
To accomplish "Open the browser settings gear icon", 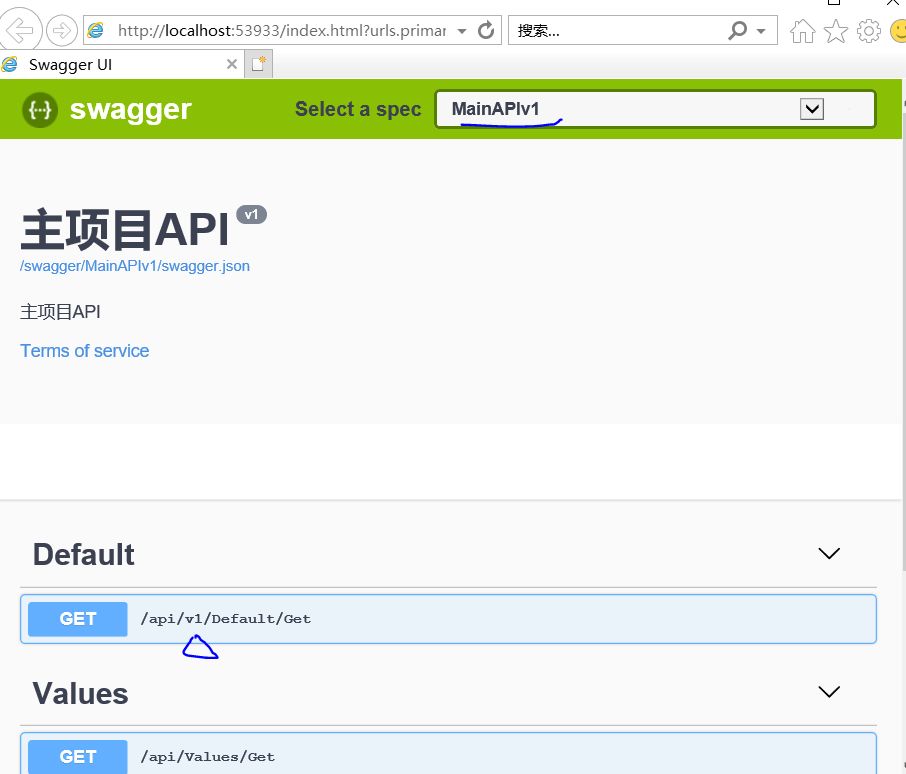I will [x=868, y=31].
